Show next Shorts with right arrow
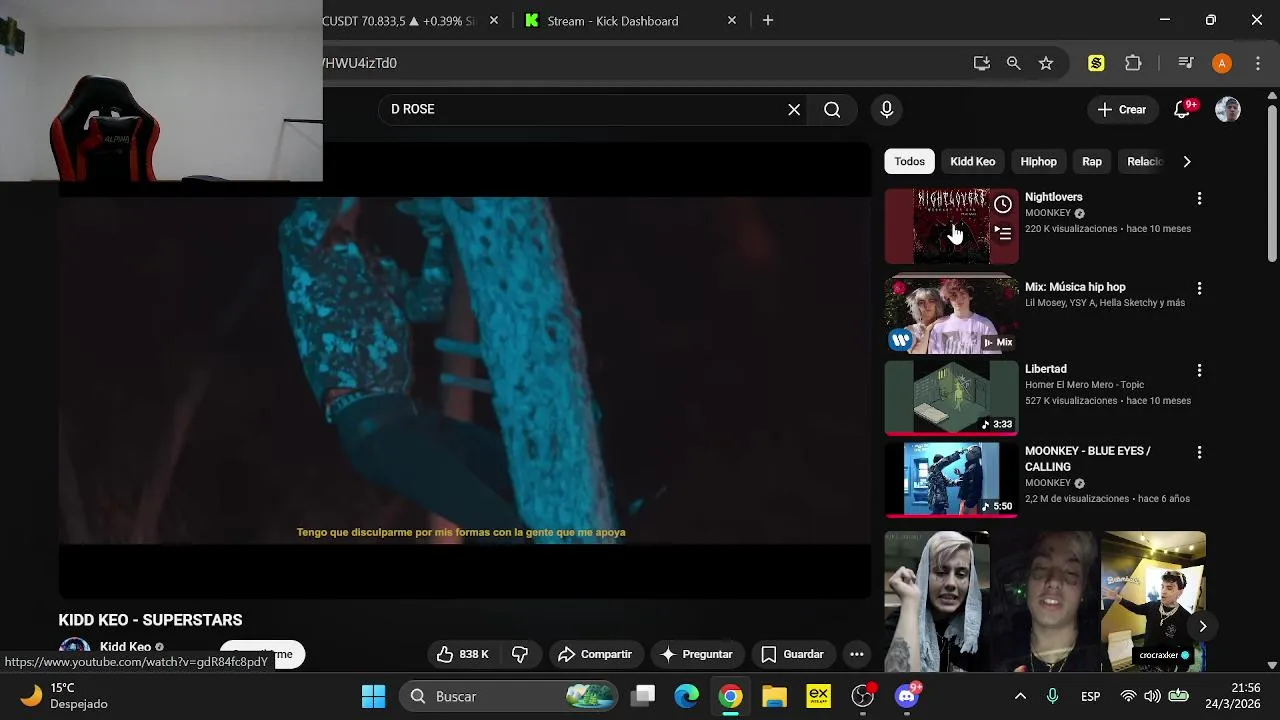This screenshot has width=1280, height=720. pos(1203,626)
